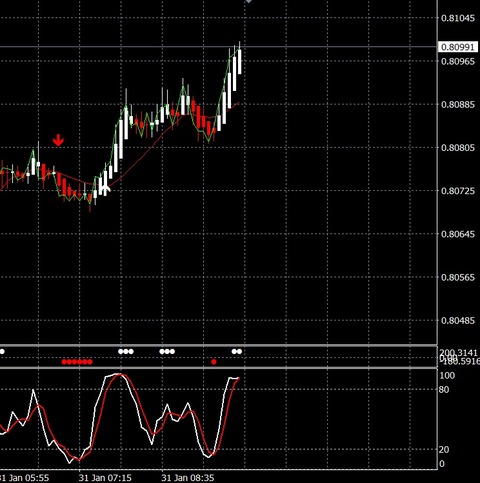Select the 05:55 time axis label
480x483 pixels.
coord(25,478)
